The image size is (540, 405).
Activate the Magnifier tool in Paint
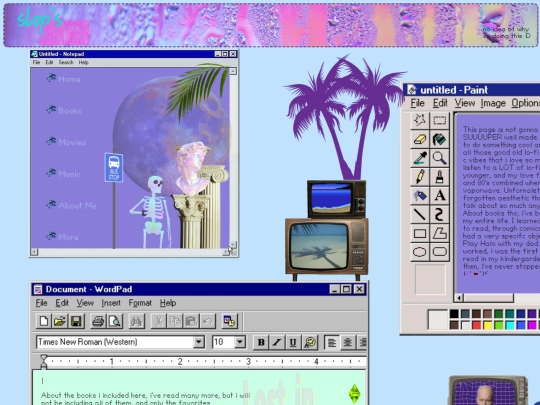point(439,158)
